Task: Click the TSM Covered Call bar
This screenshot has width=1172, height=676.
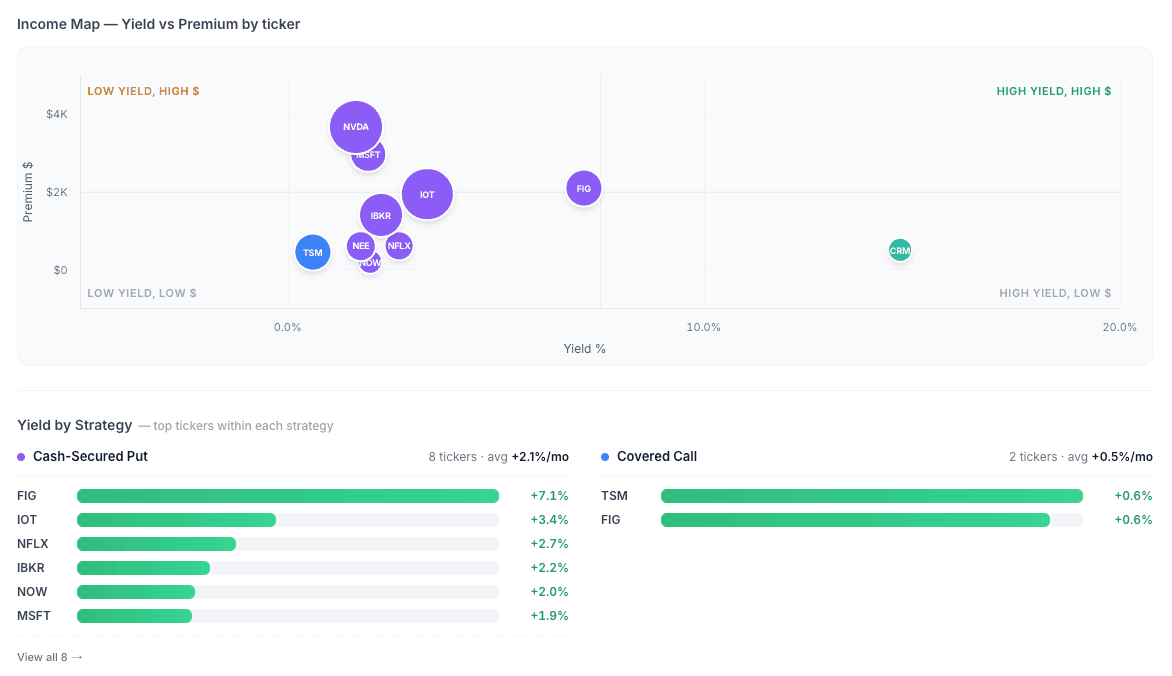Action: click(x=872, y=496)
